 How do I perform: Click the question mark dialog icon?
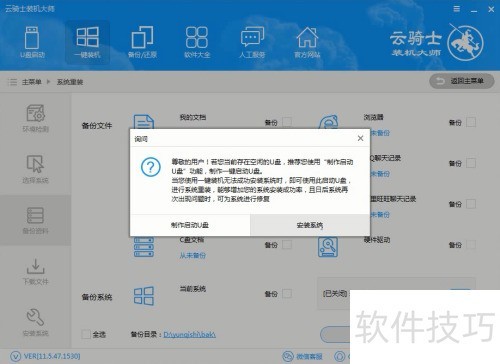pos(151,167)
